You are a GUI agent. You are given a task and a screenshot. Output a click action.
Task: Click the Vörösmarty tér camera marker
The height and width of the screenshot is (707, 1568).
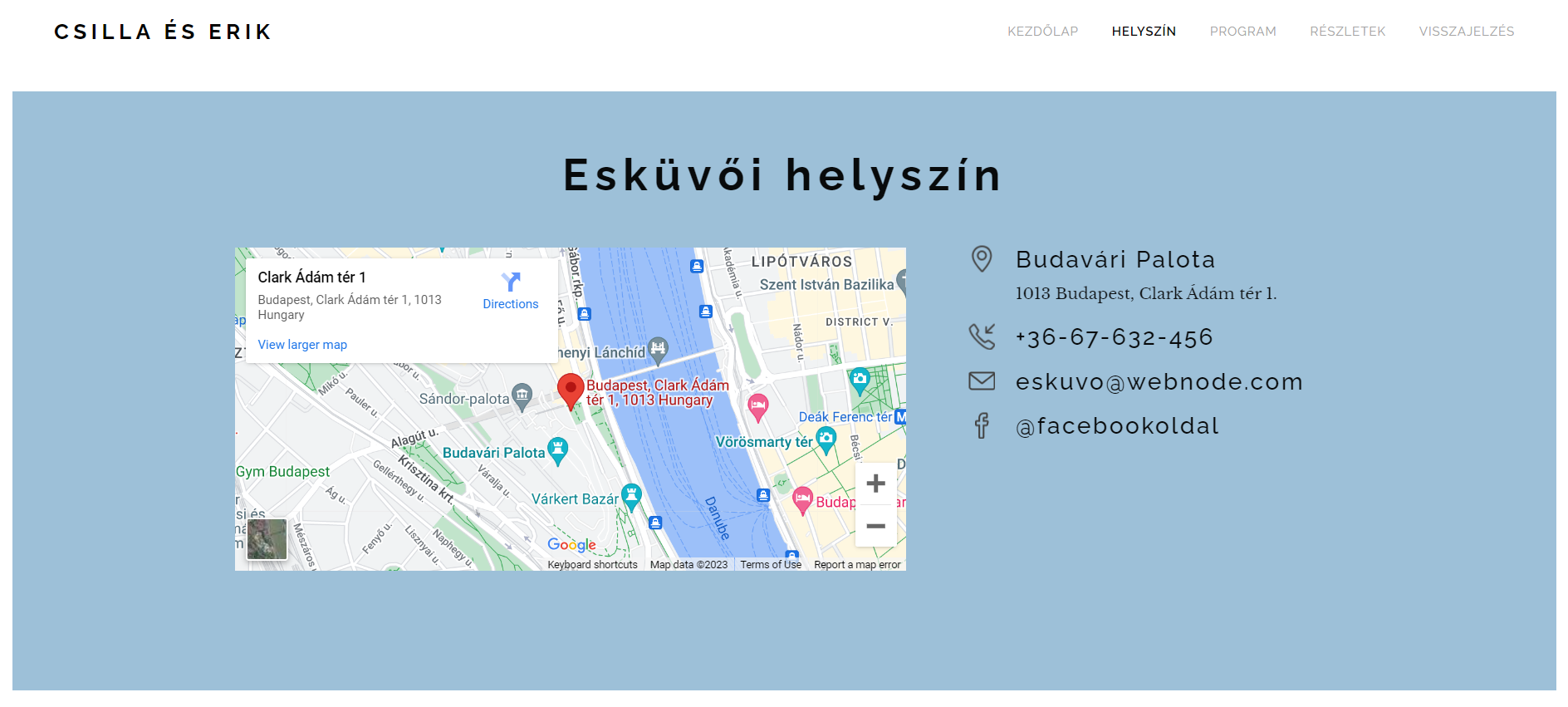coord(826,439)
